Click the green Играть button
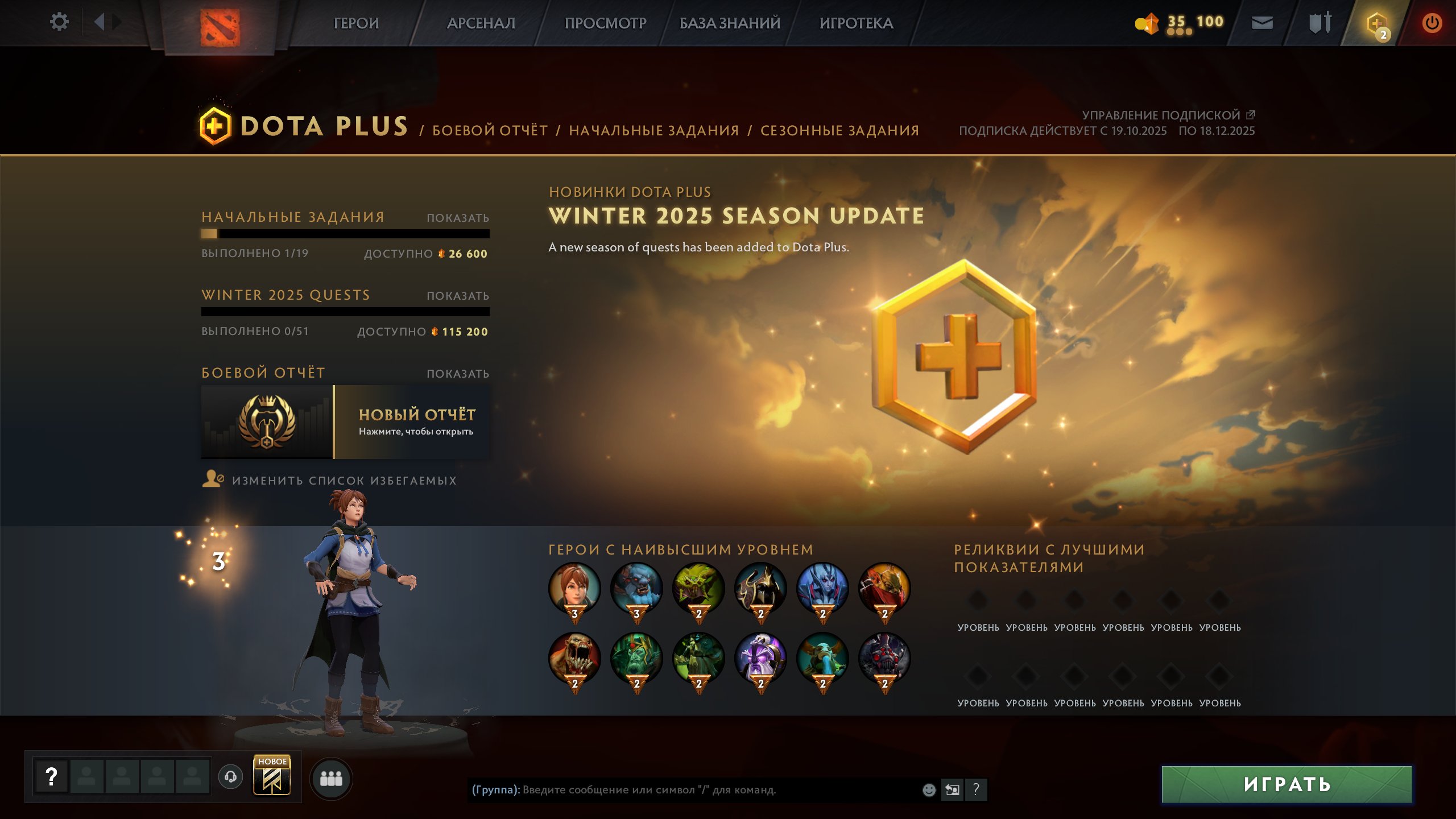This screenshot has width=1456, height=819. (1287, 784)
